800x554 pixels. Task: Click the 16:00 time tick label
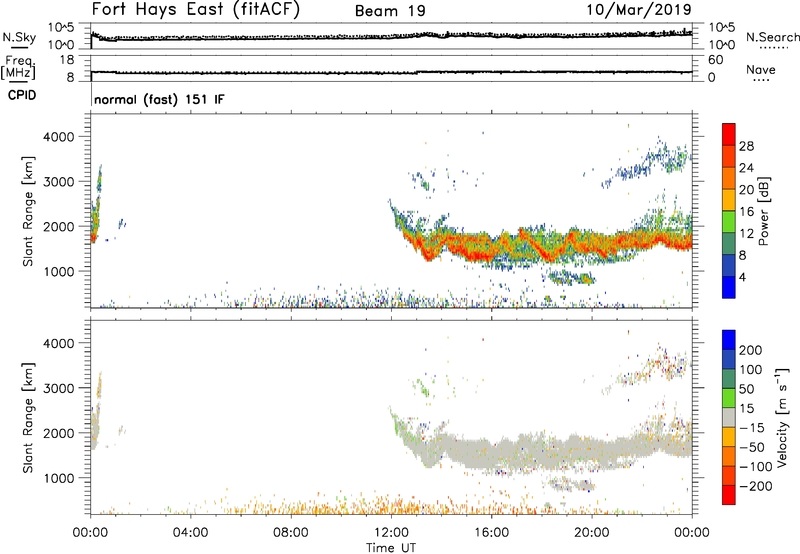[491, 533]
